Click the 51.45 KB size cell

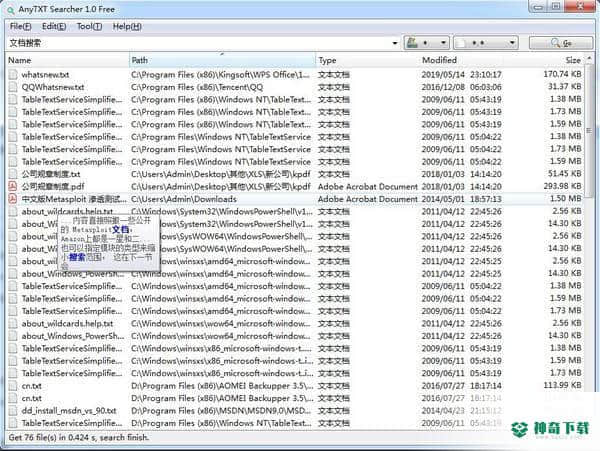click(564, 174)
